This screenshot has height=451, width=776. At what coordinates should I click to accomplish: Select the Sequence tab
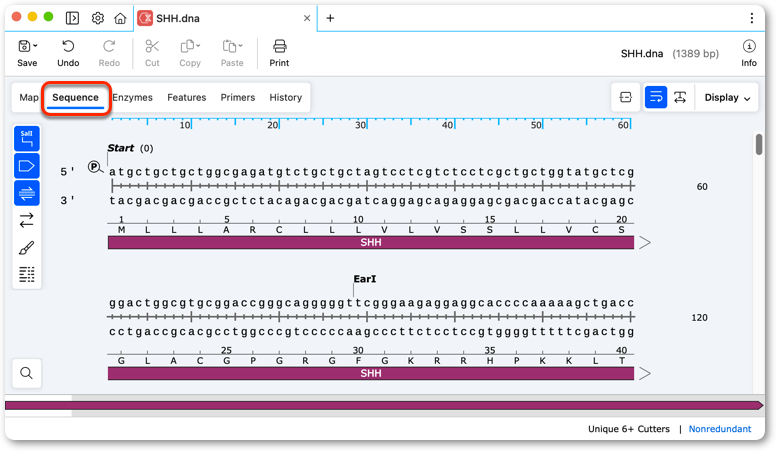(x=75, y=98)
